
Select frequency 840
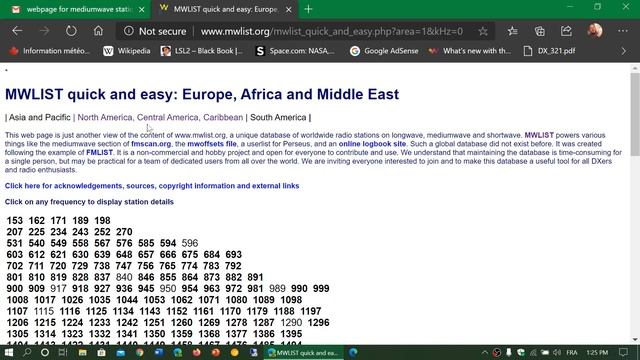point(124,278)
